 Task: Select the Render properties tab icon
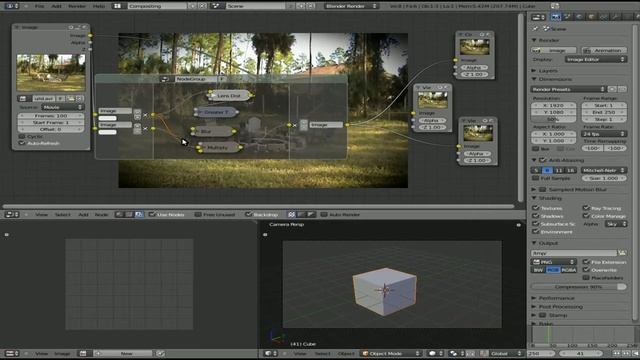tap(556, 17)
